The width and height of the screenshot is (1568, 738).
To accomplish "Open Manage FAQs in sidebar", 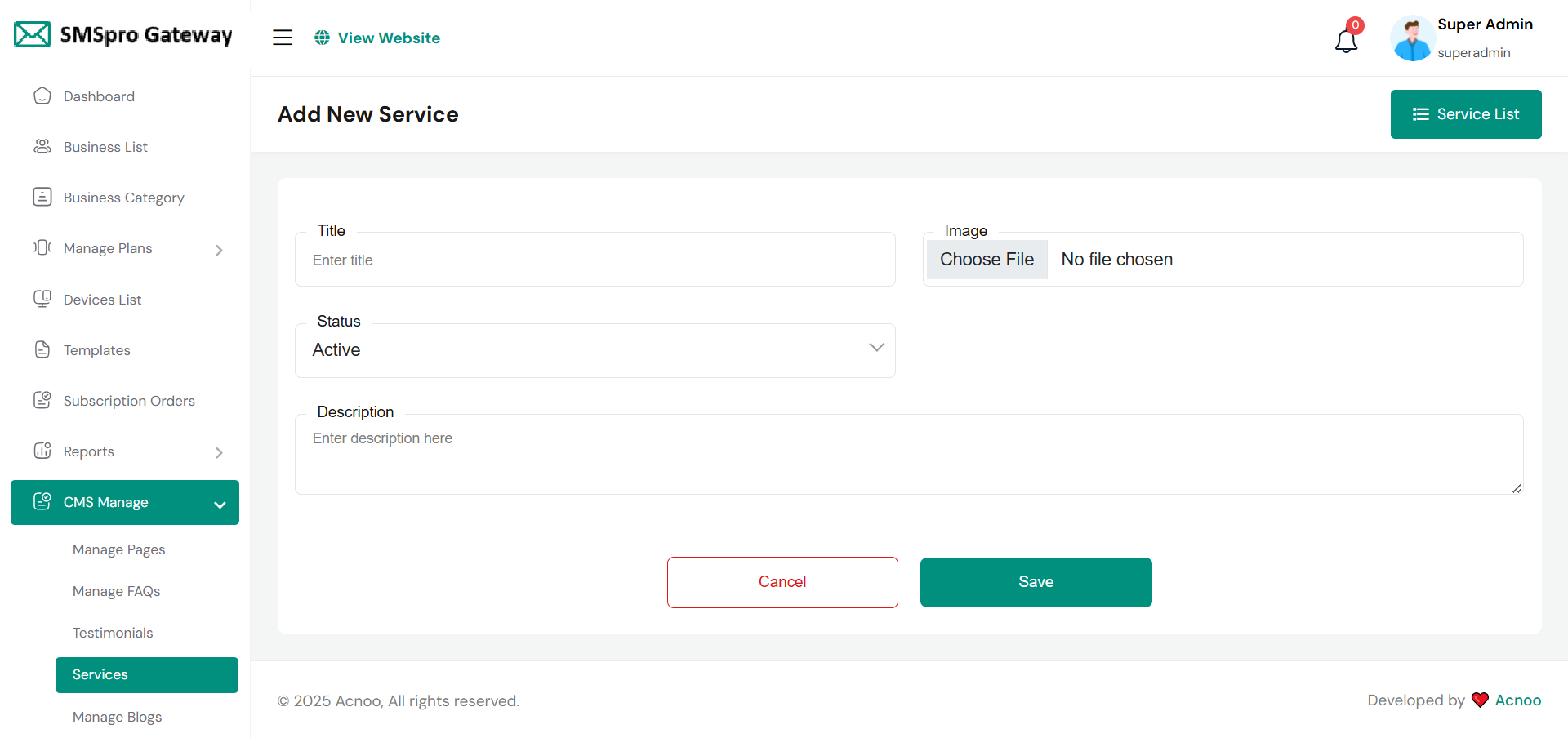I will coord(116,591).
